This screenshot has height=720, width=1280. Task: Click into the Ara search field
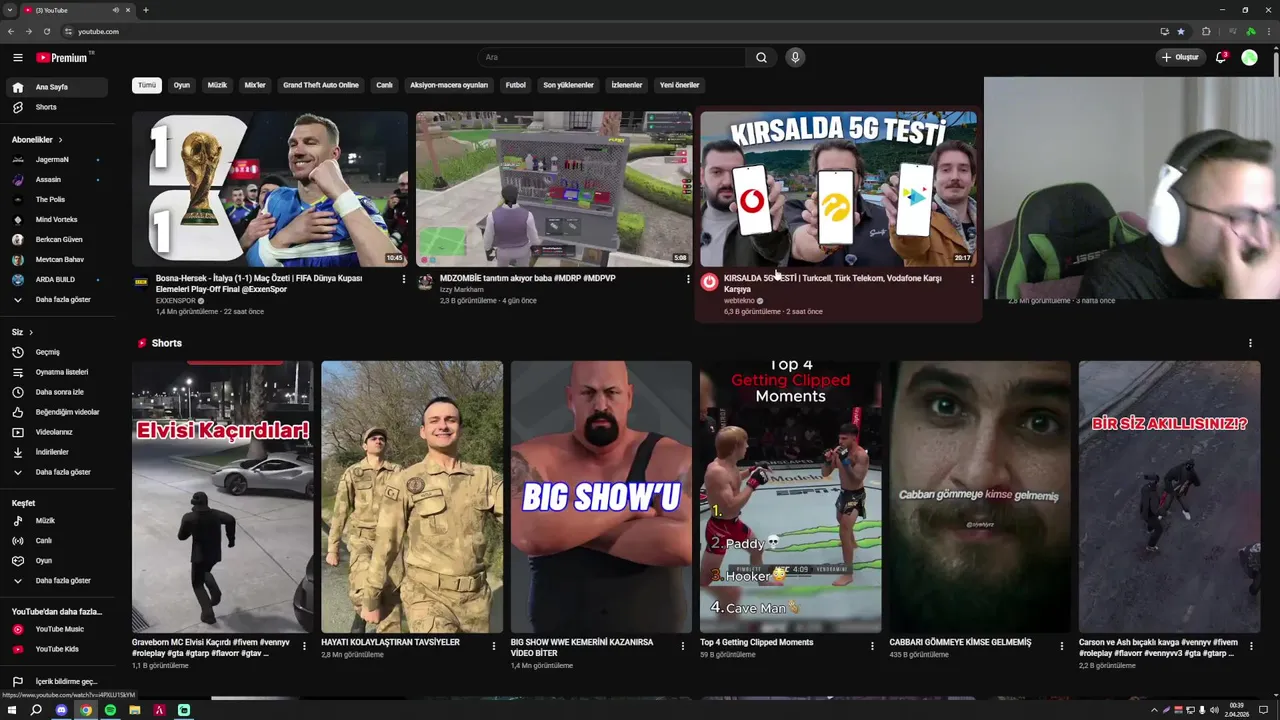(611, 58)
